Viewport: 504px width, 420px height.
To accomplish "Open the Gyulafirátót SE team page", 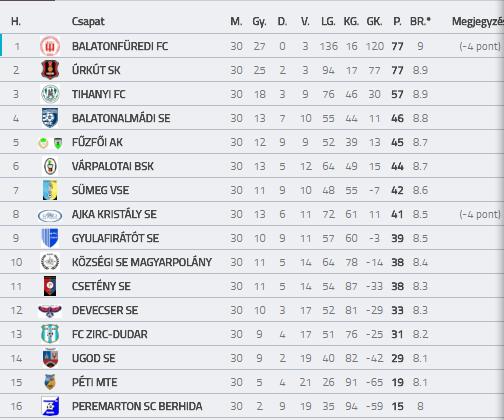I will (x=115, y=238).
